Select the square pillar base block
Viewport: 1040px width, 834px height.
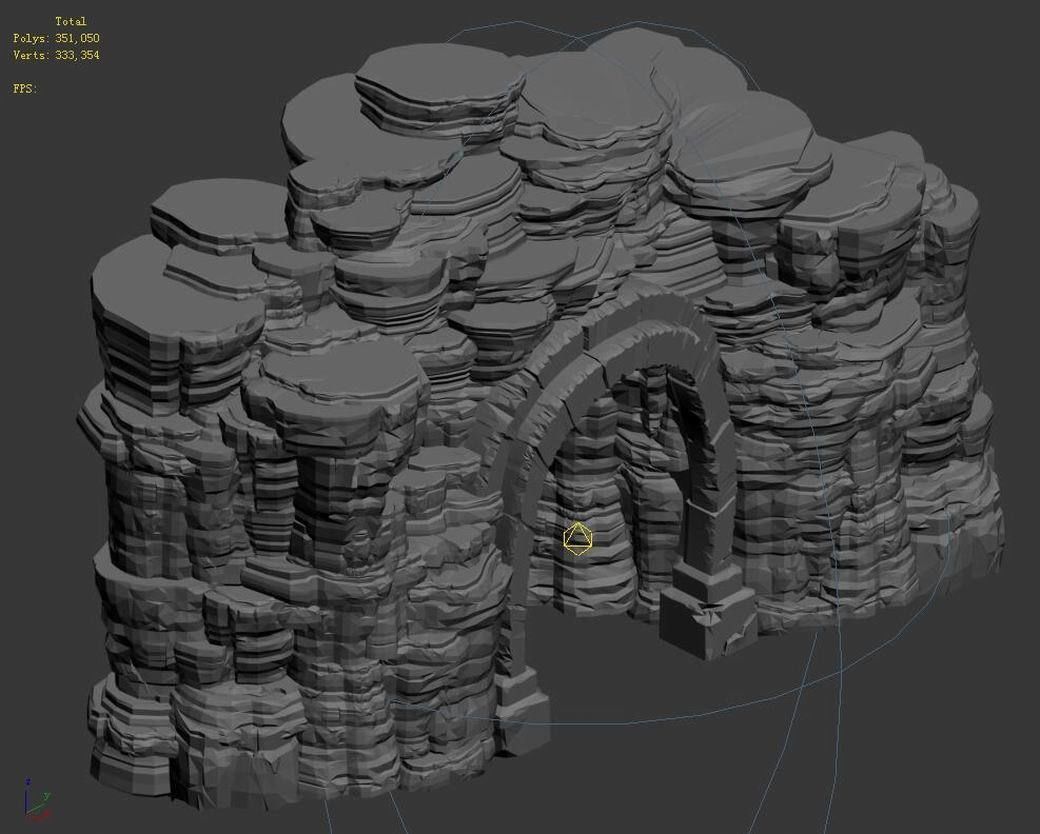coord(706,614)
